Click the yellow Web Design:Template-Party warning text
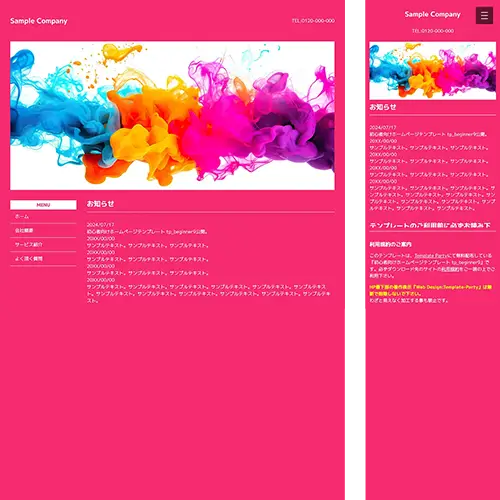500x500 pixels. 430,290
